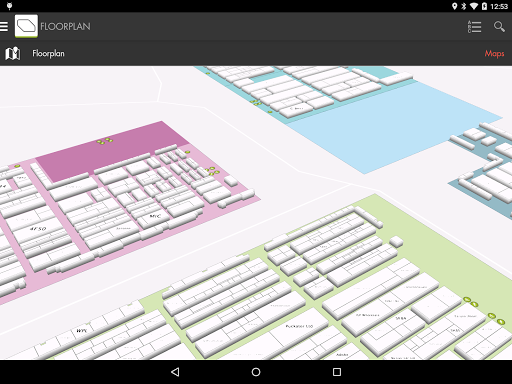Tap the location status bar icon
This screenshot has width=512, height=384.
(x=454, y=6)
